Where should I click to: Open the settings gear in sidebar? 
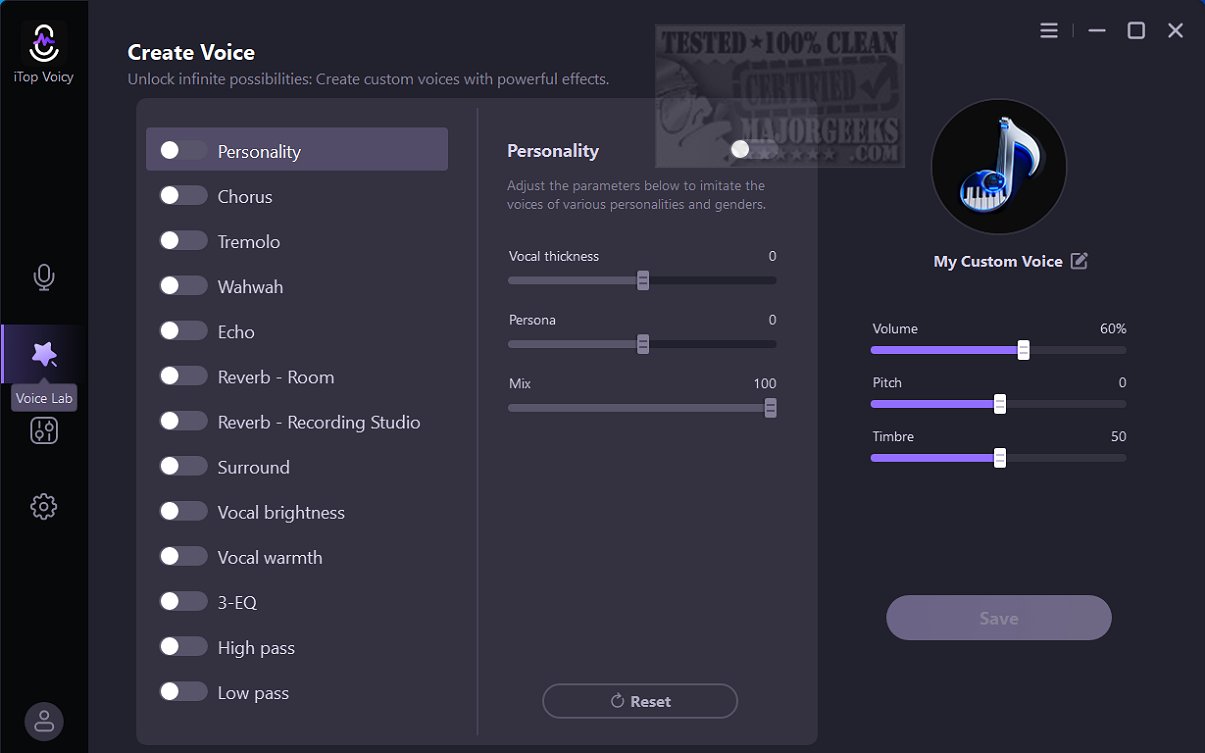[43, 506]
